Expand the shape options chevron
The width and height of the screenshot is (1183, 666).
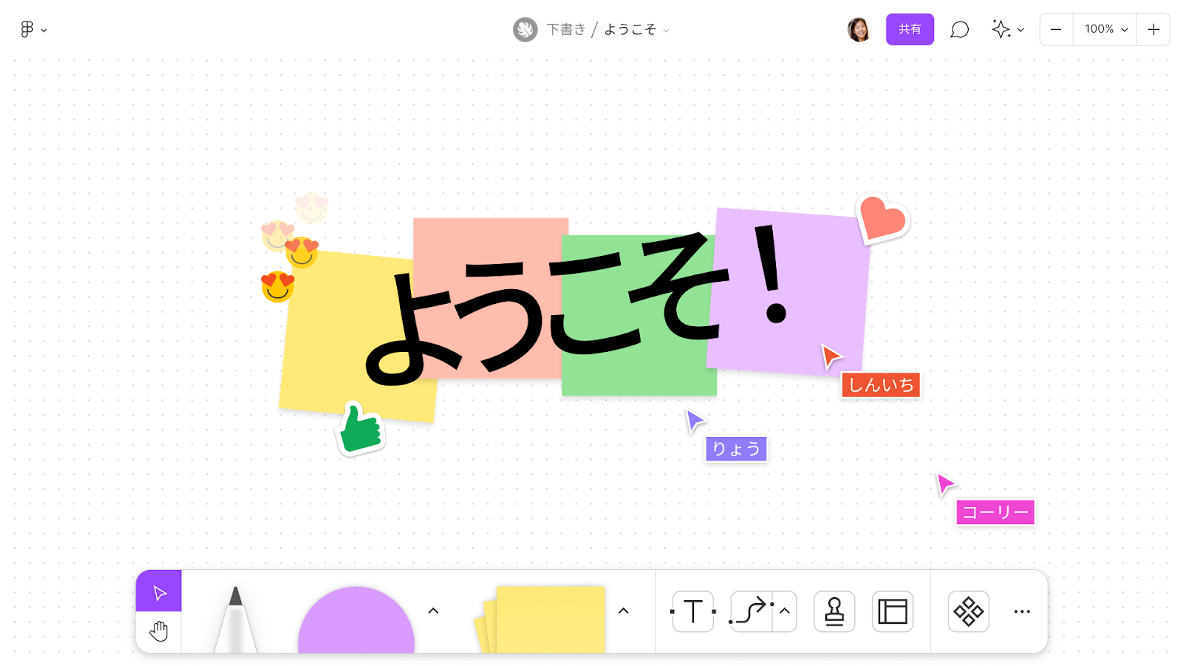433,610
